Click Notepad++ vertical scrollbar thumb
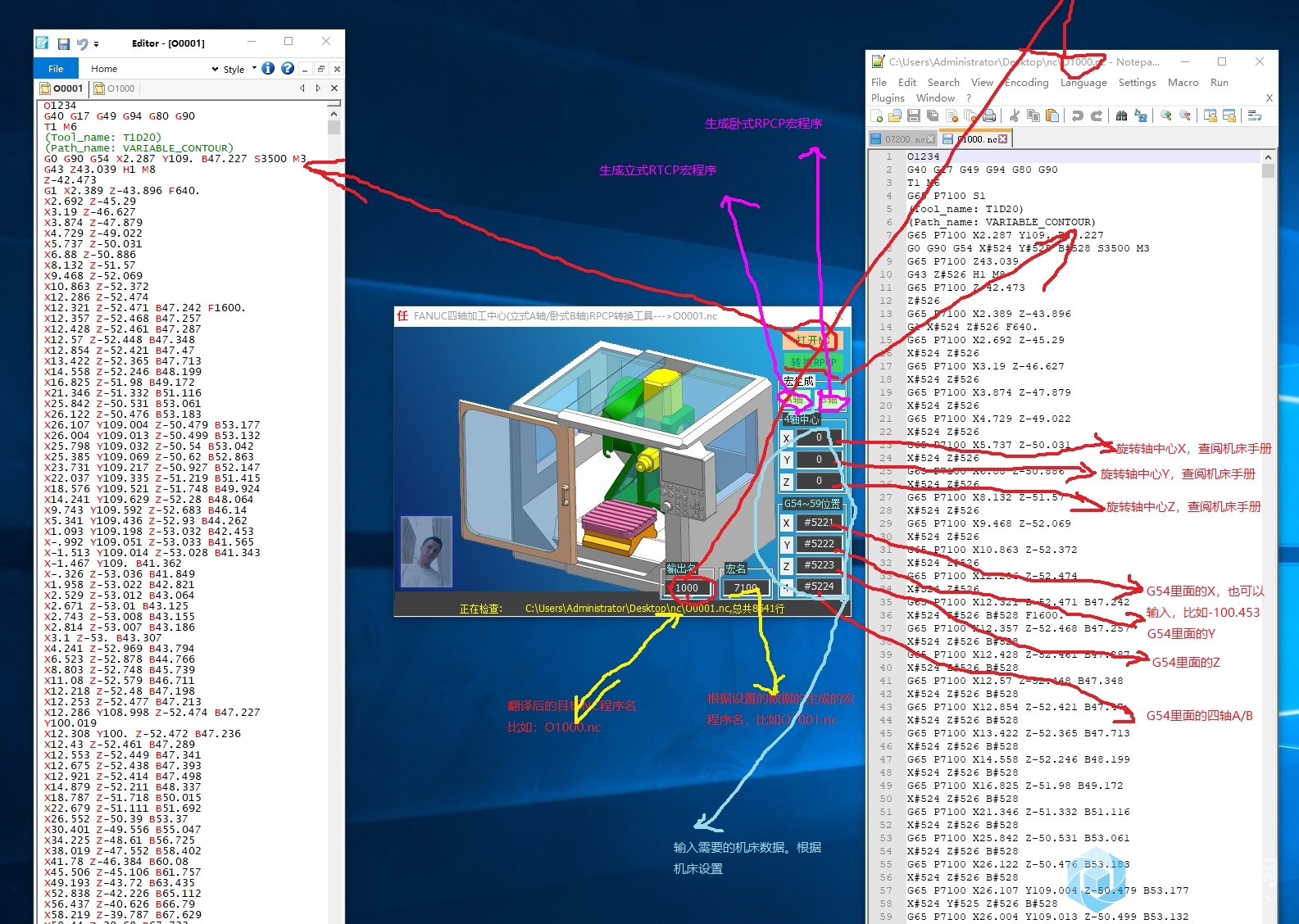The height and width of the screenshot is (924, 1299). click(1268, 171)
